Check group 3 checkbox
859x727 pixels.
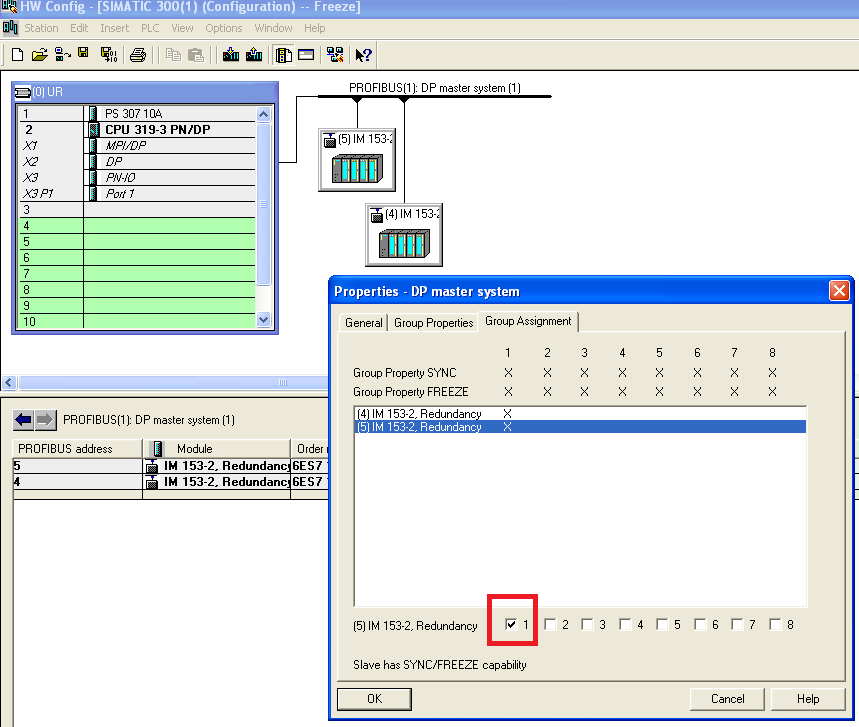pyautogui.click(x=587, y=625)
